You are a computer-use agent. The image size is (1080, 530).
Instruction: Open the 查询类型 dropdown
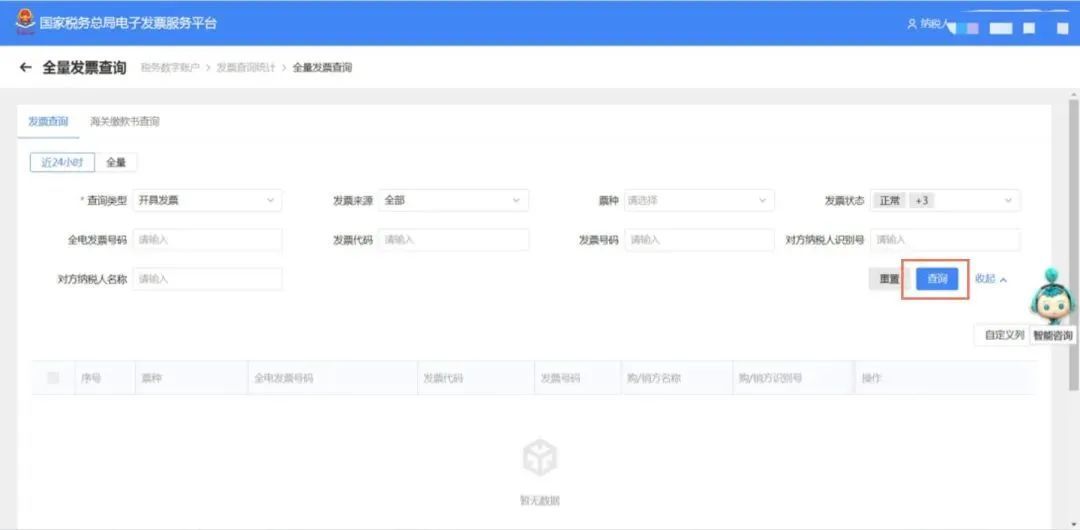point(207,200)
